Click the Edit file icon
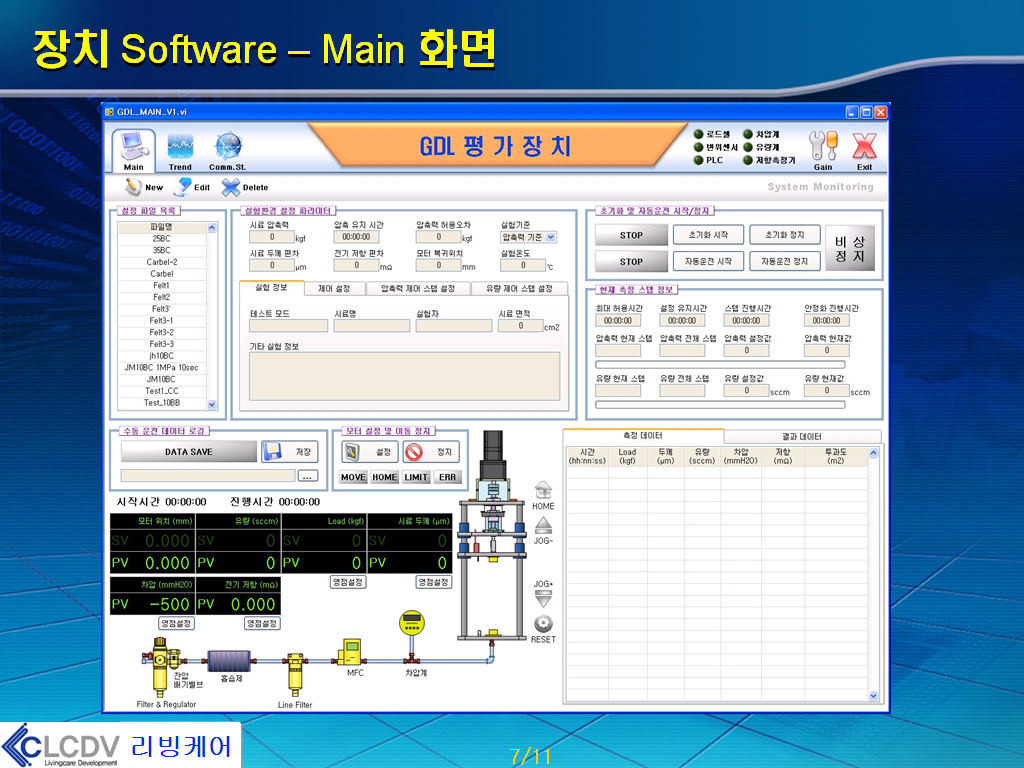The width and height of the screenshot is (1024, 768). 182,187
